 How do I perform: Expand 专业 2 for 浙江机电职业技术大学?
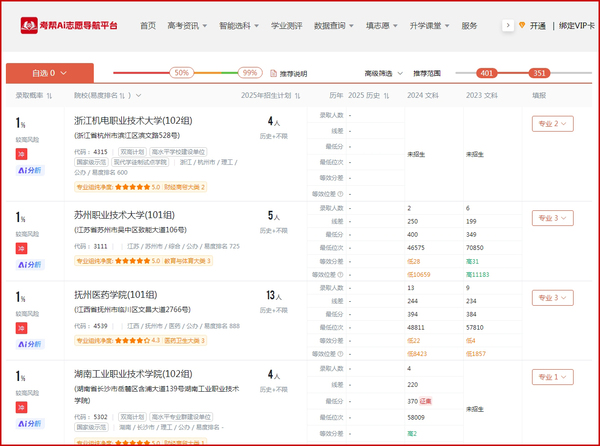click(x=551, y=124)
